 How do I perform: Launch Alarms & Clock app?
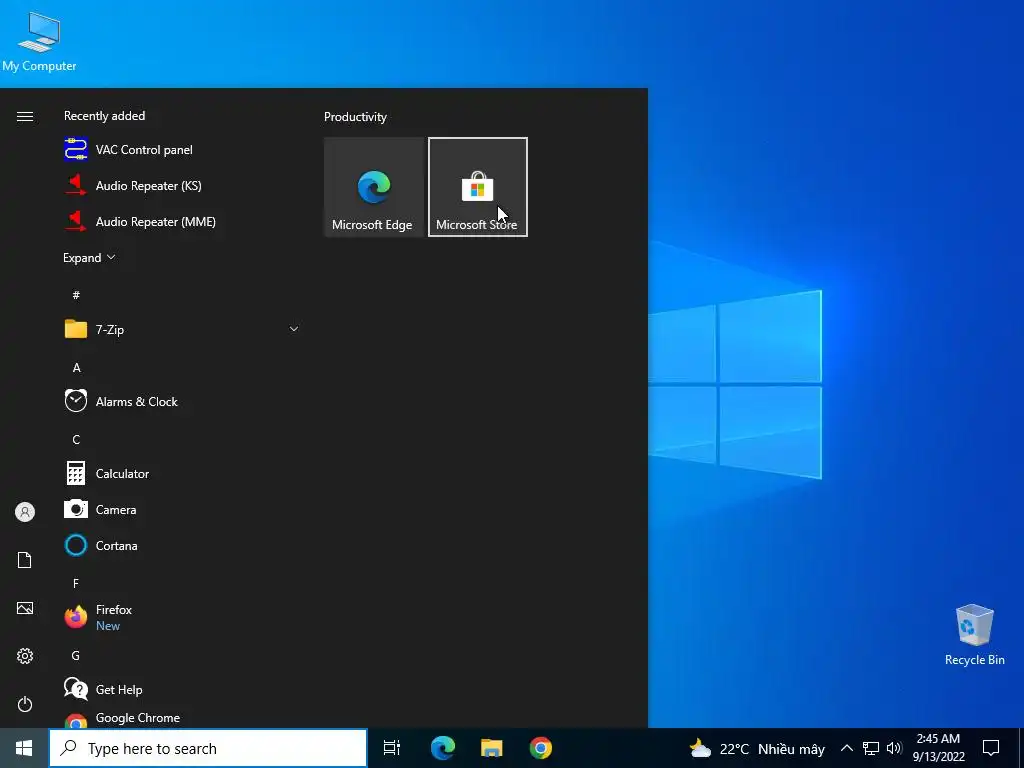click(181, 402)
